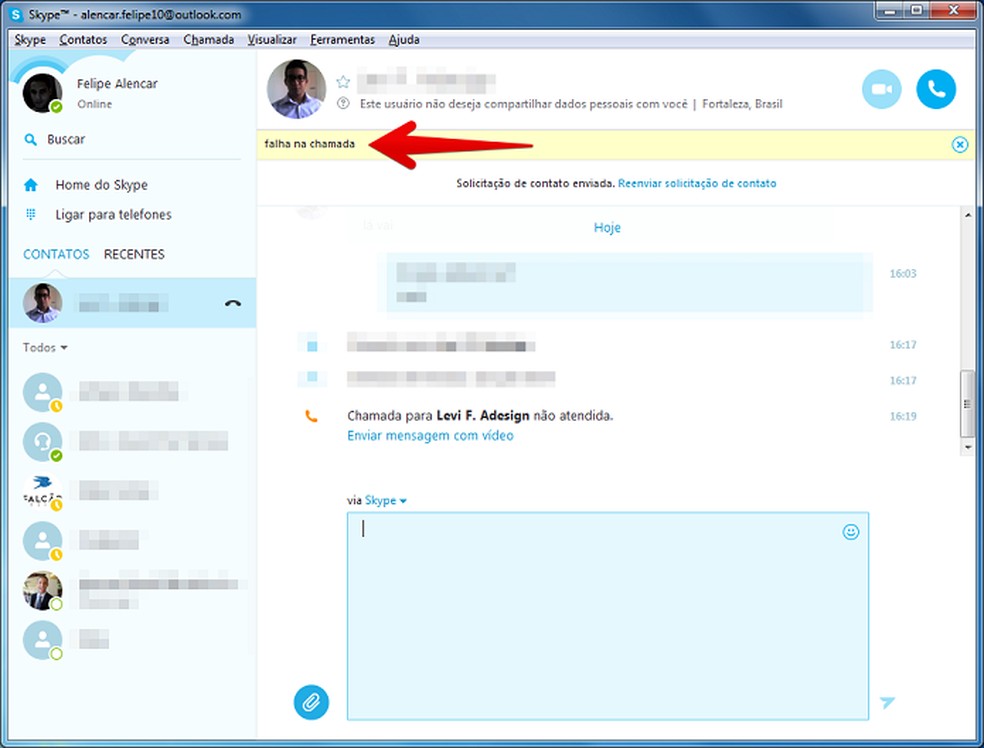This screenshot has width=984, height=748.
Task: Open the via Skype dropdown
Action: (385, 501)
